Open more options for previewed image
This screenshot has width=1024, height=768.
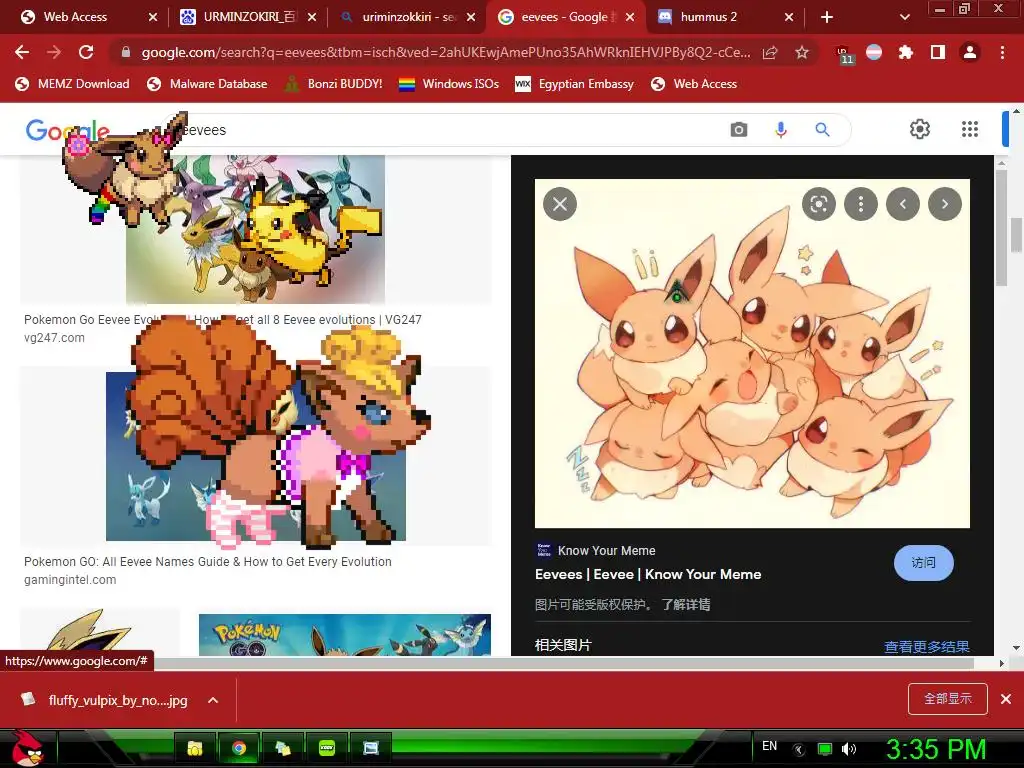[x=861, y=204]
